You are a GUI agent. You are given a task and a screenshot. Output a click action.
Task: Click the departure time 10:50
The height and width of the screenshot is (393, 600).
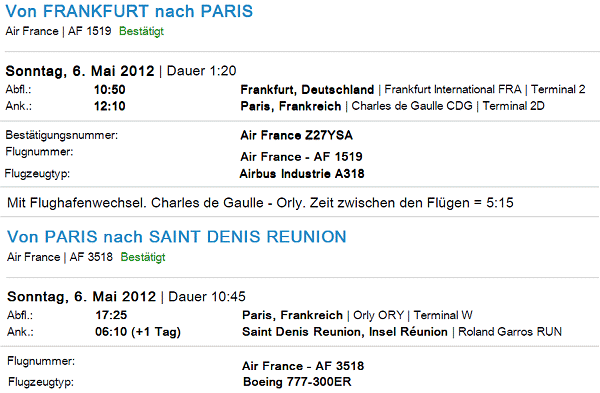[110, 90]
